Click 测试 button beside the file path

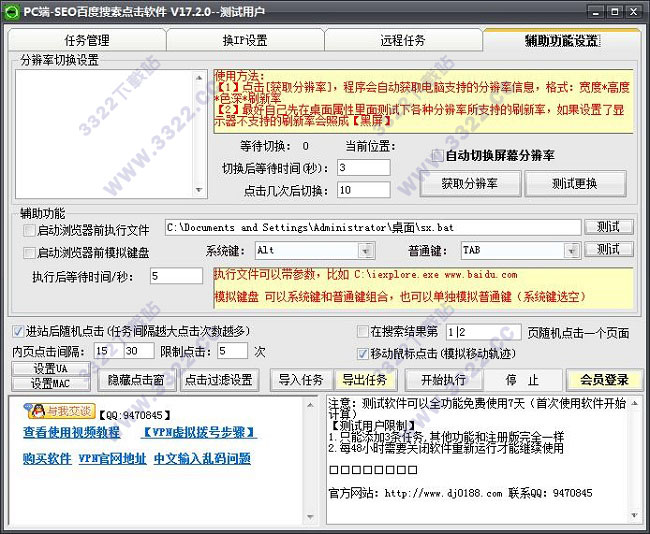(x=609, y=227)
